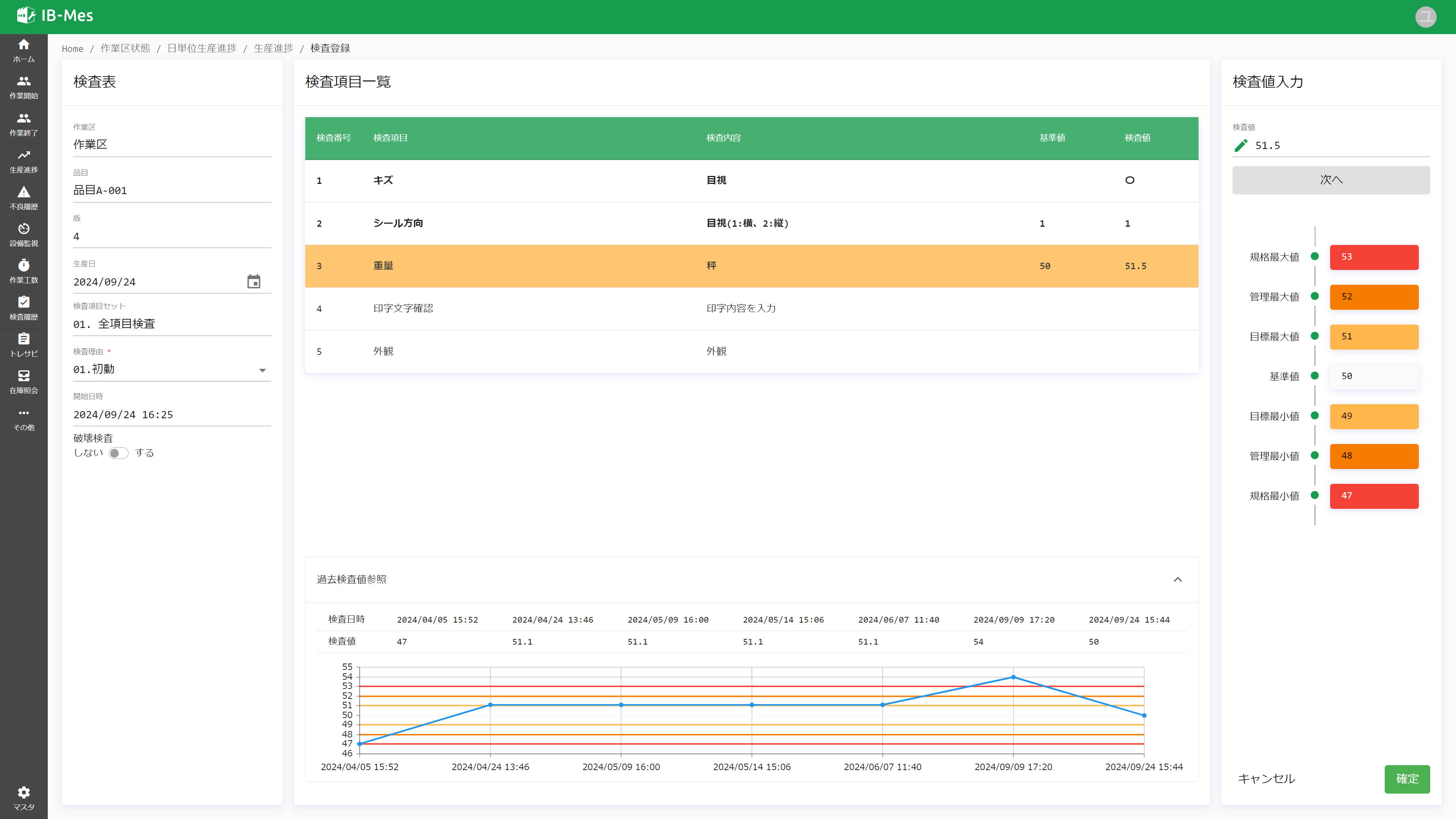The height and width of the screenshot is (819, 1456).
Task: Select the red 規格最小値 47 swatch
Action: coord(1374,496)
